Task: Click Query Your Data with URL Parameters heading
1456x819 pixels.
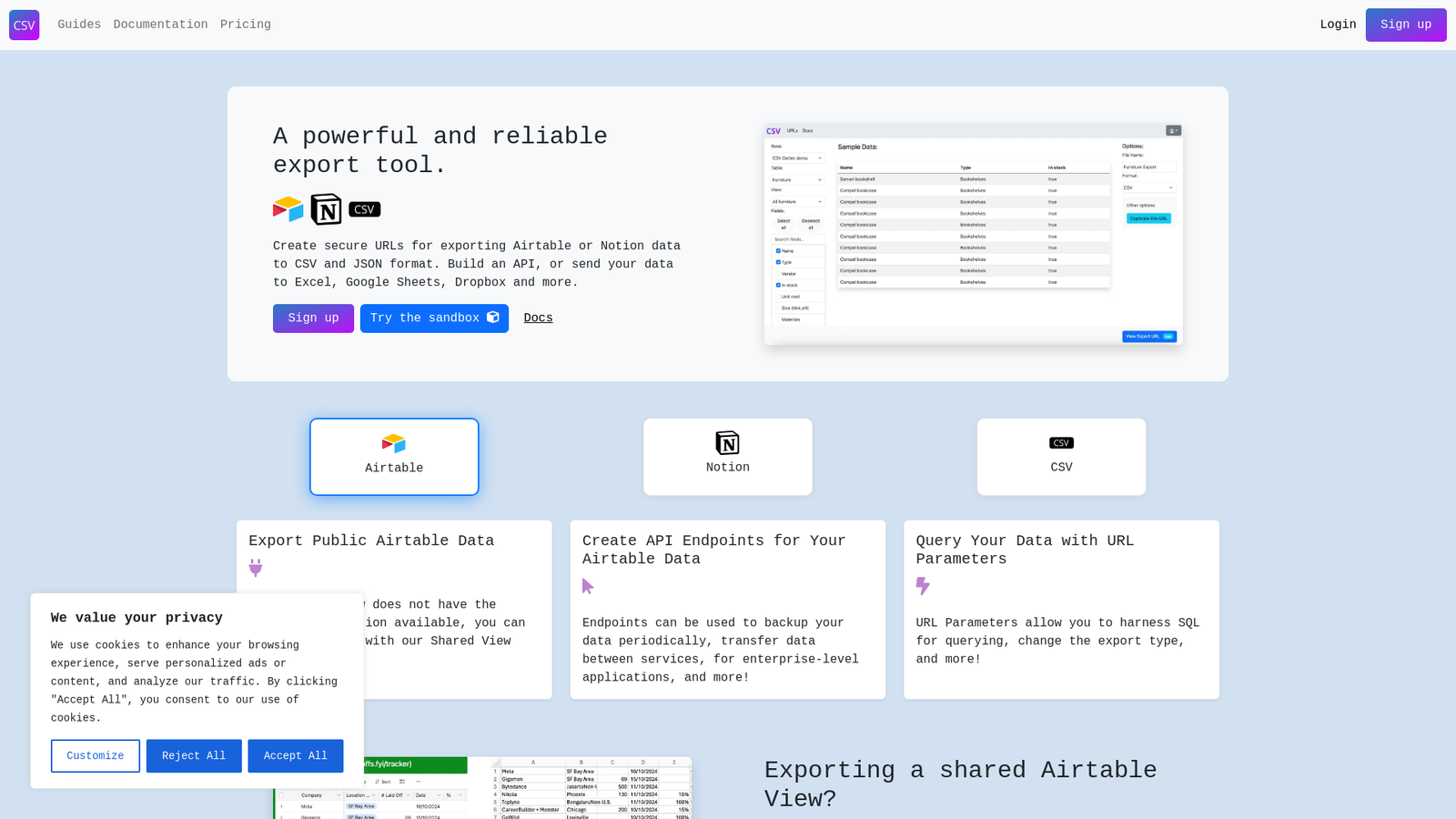Action: coord(1025,550)
